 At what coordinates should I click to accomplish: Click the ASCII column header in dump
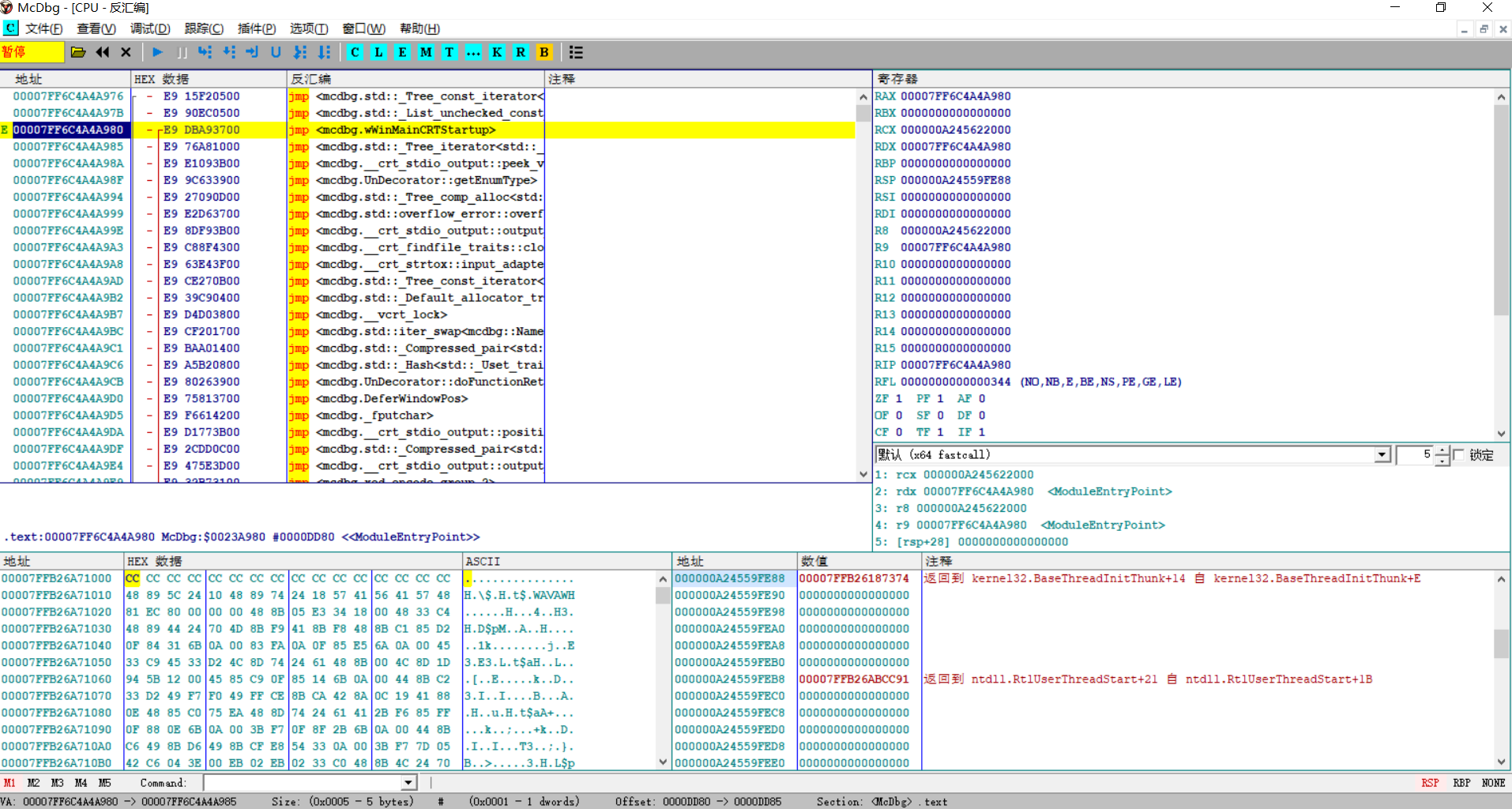tap(566, 561)
